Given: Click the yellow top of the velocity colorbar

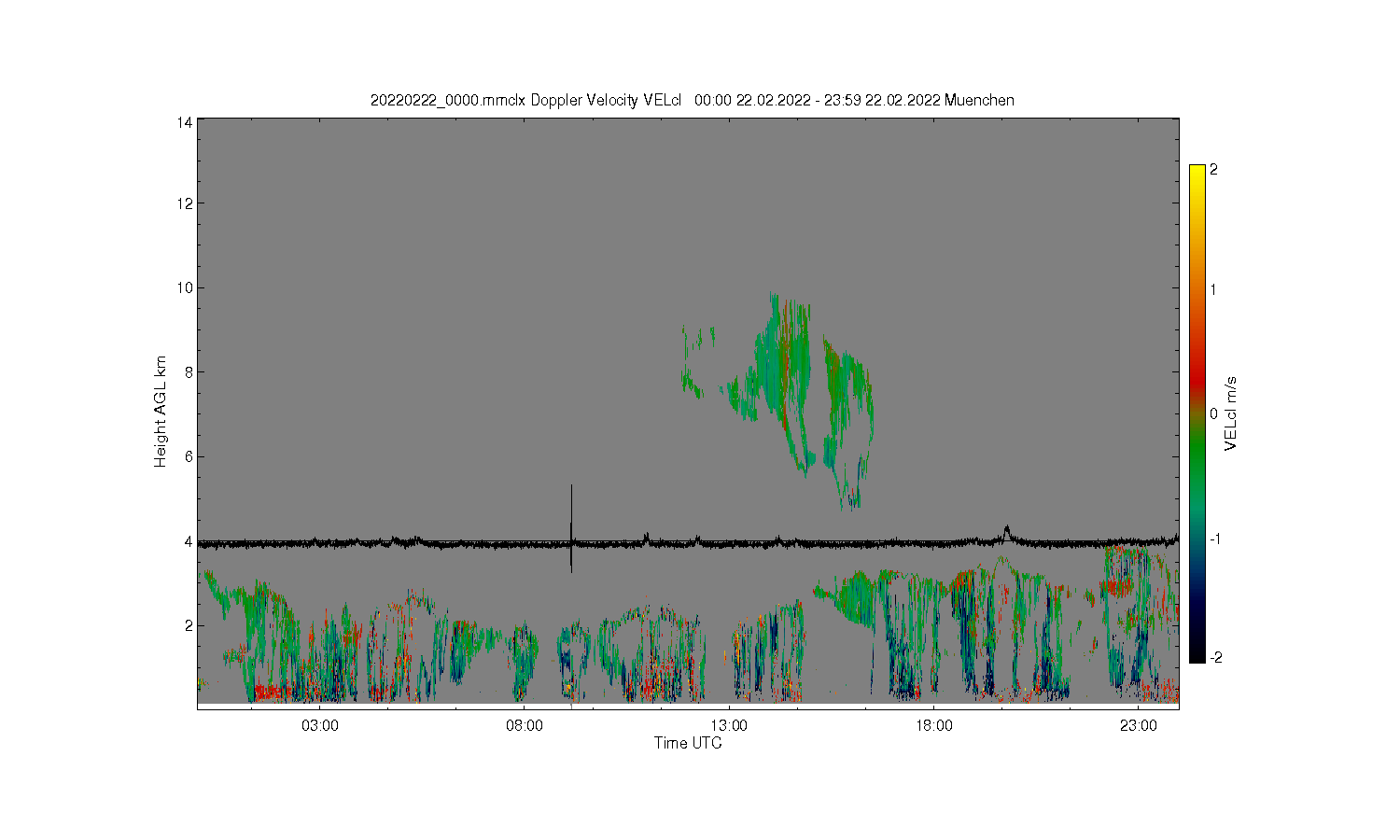Looking at the screenshot, I should (x=1197, y=174).
